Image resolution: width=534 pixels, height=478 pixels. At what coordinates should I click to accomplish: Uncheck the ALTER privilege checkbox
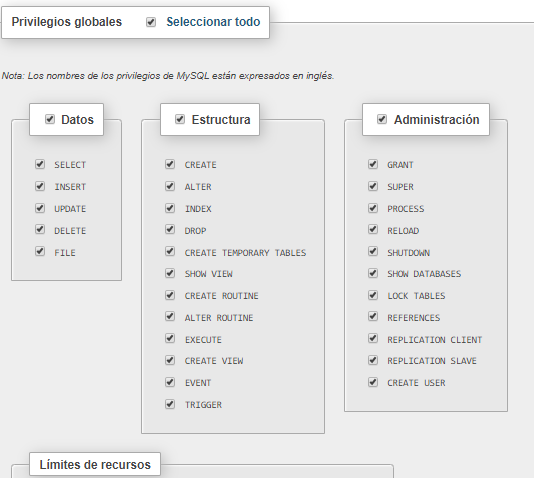click(x=170, y=186)
